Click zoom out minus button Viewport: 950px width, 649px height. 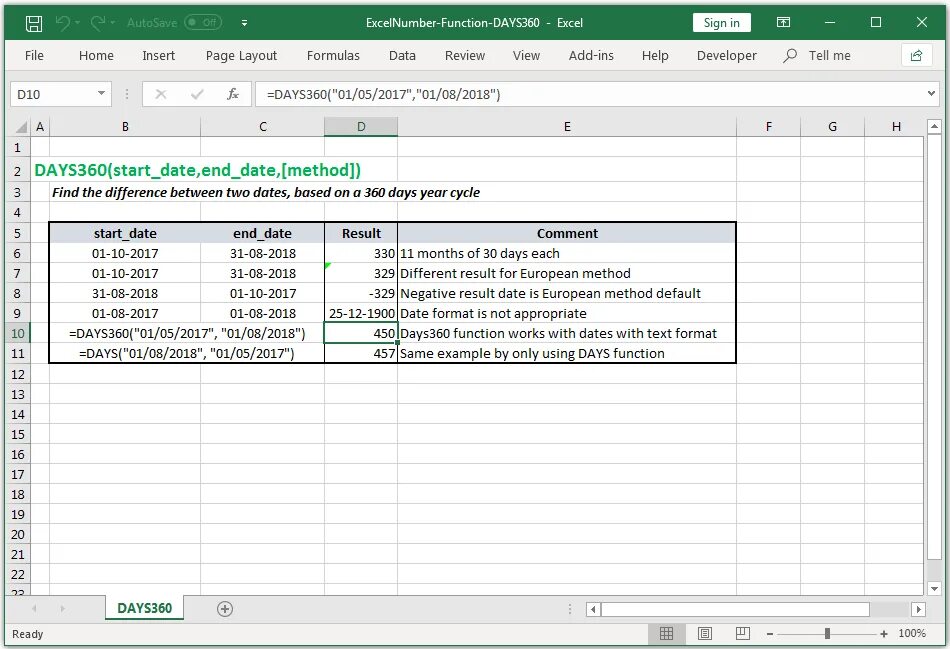[769, 634]
